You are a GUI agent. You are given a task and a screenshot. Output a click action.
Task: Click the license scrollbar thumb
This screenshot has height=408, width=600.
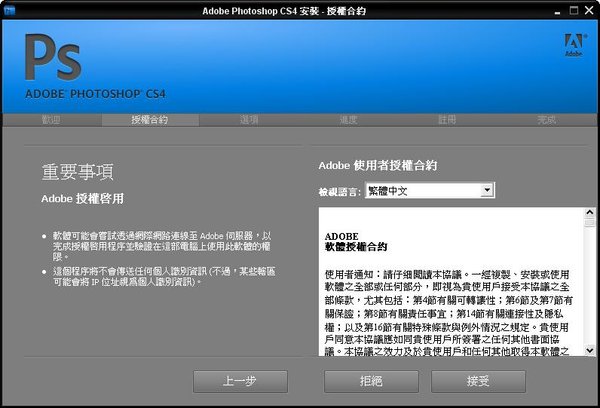[590, 222]
